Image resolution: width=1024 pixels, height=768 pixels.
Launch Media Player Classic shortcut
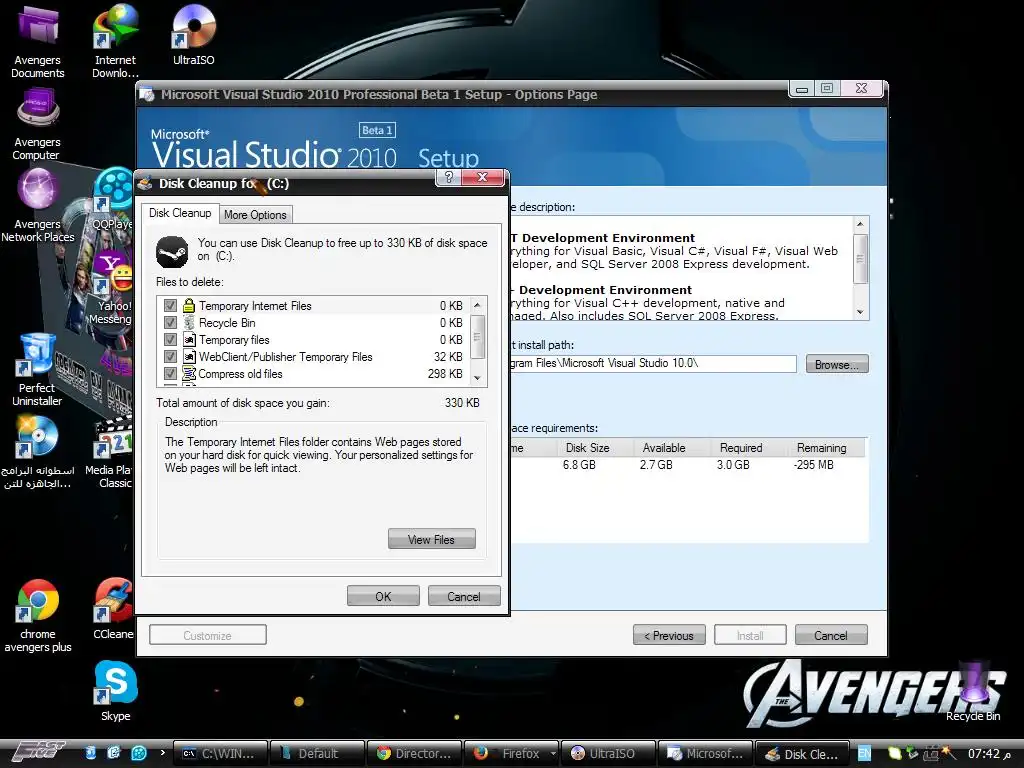coord(111,452)
